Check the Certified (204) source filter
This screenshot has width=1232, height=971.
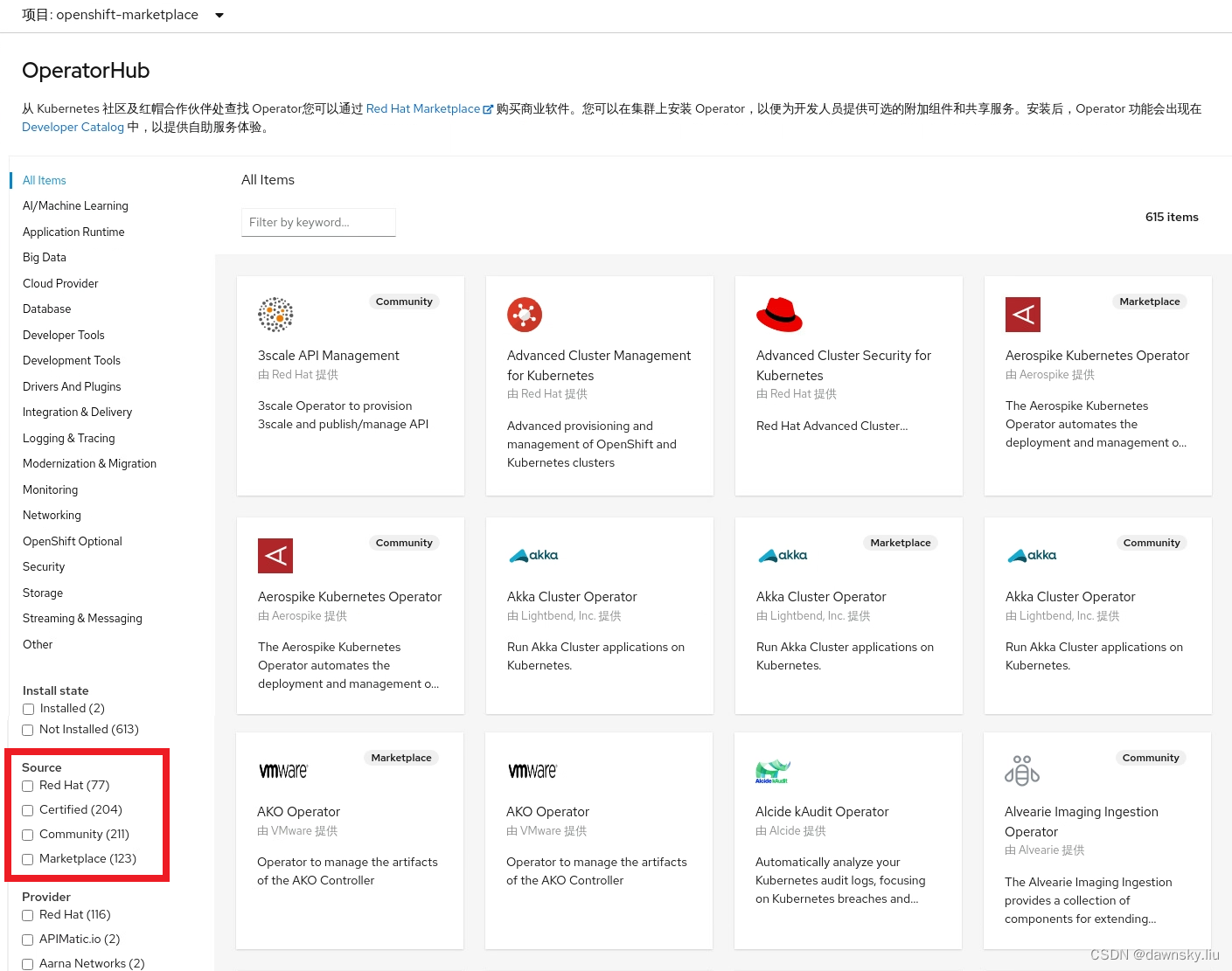click(x=28, y=811)
